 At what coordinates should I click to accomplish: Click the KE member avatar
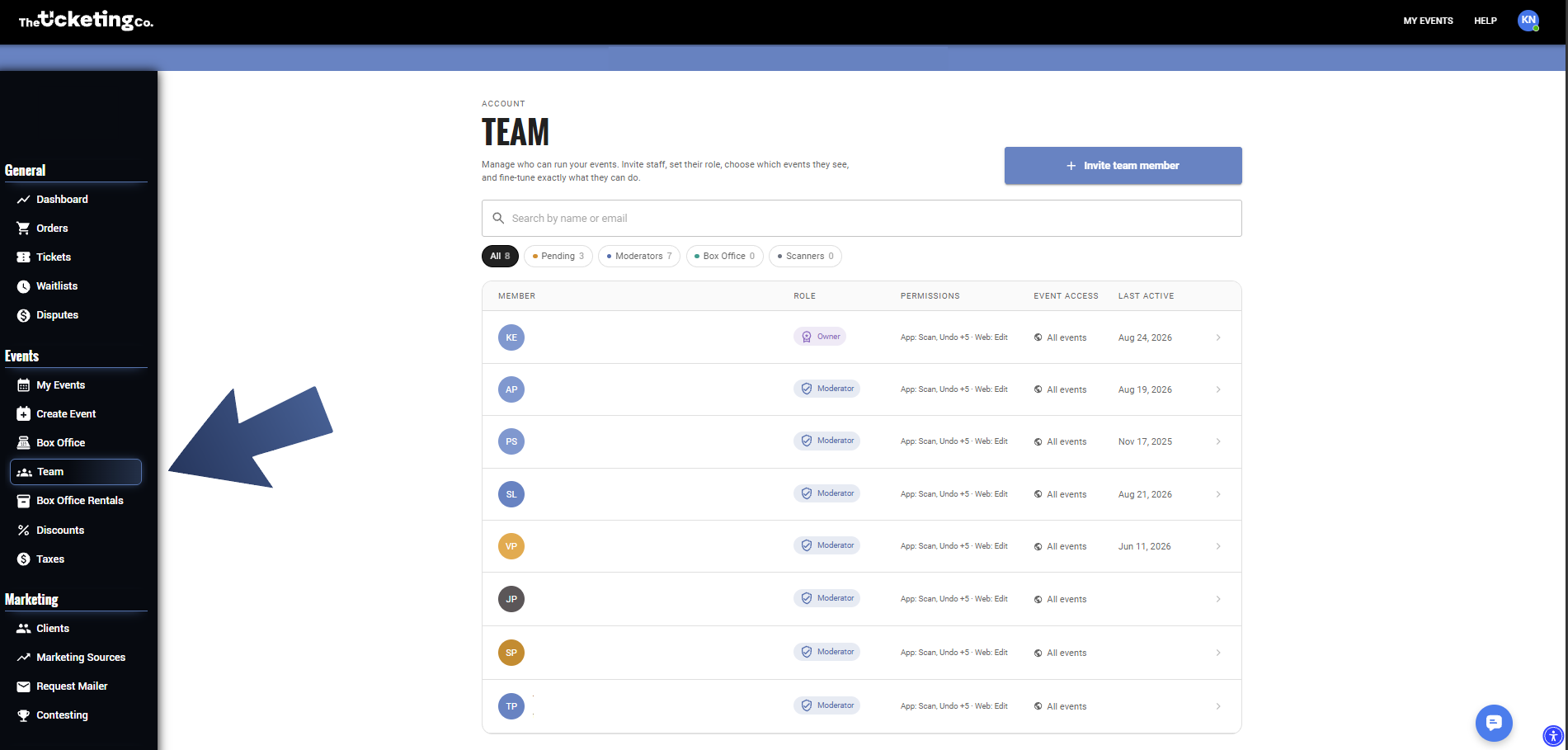(x=511, y=337)
